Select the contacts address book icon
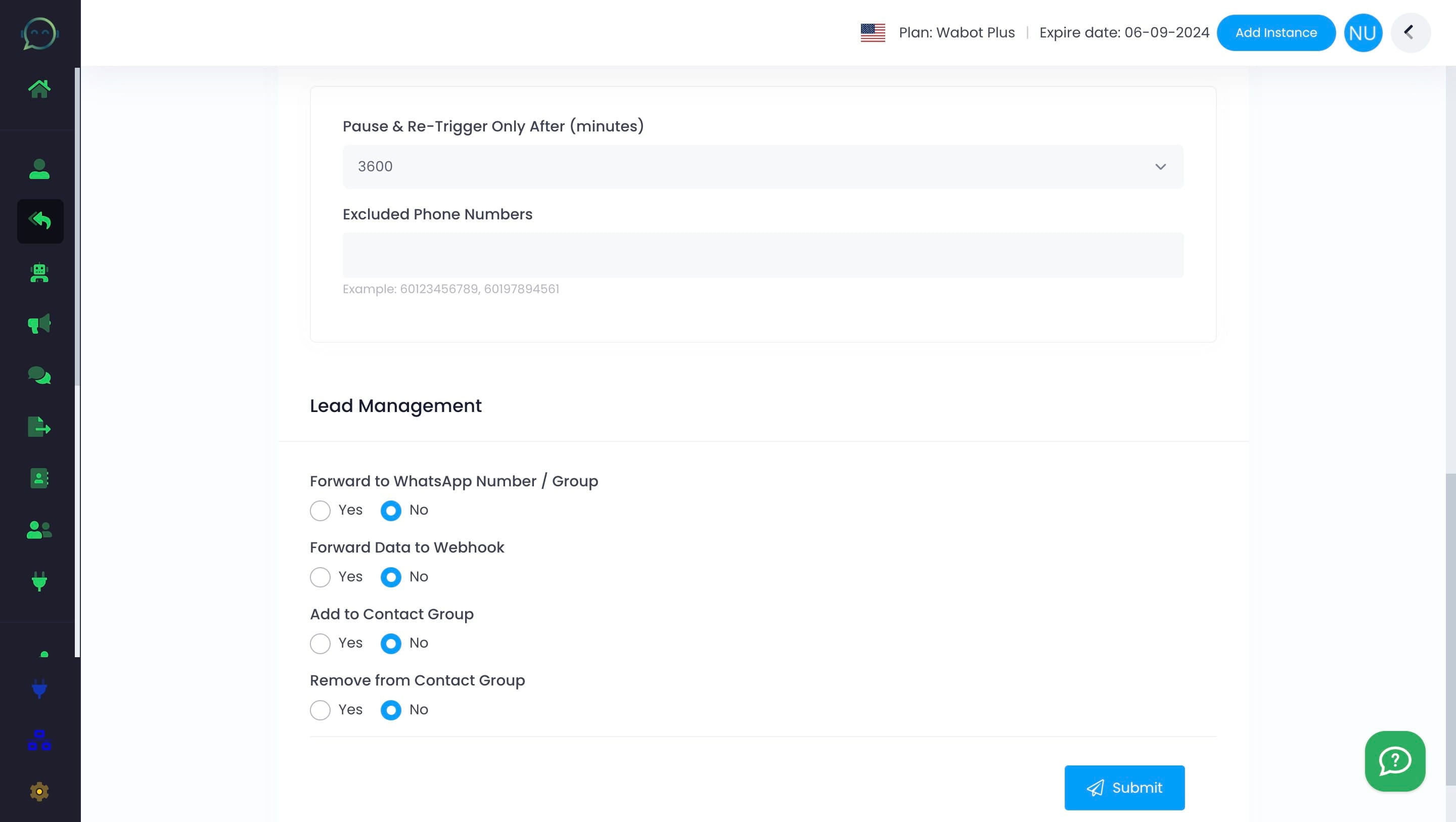This screenshot has height=822, width=1456. click(x=39, y=478)
